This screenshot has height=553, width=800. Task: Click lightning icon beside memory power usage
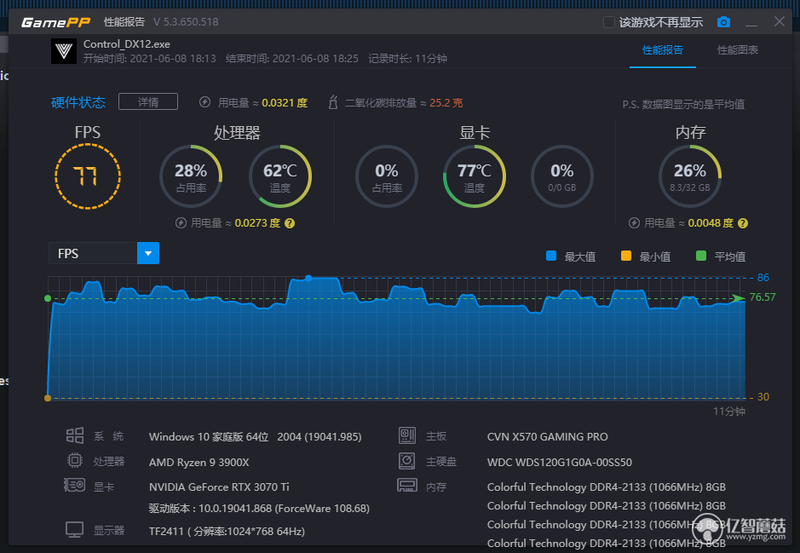pos(634,223)
